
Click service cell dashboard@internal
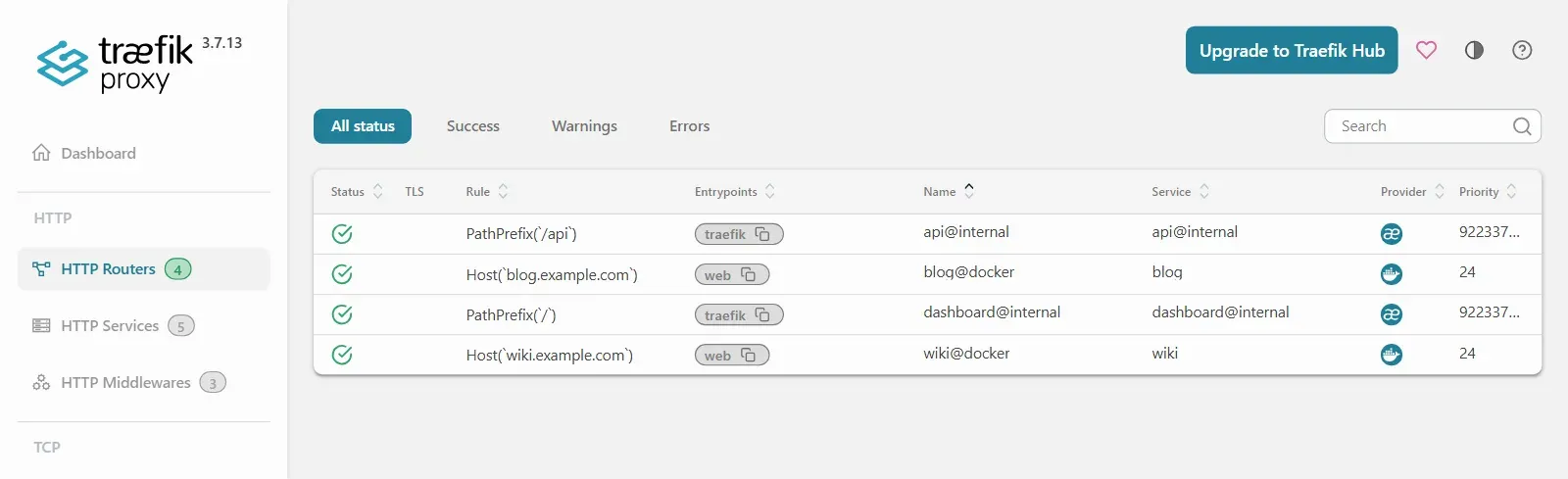1220,312
